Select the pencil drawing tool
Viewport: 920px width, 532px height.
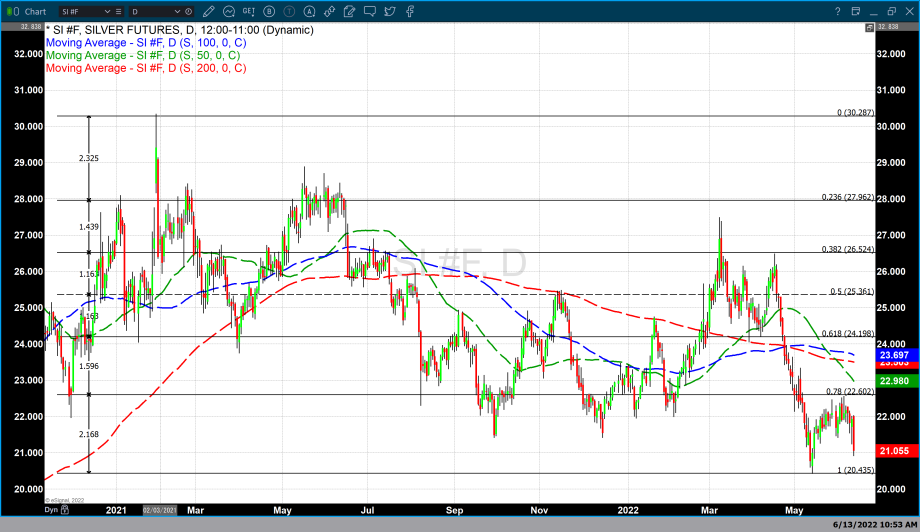209,11
